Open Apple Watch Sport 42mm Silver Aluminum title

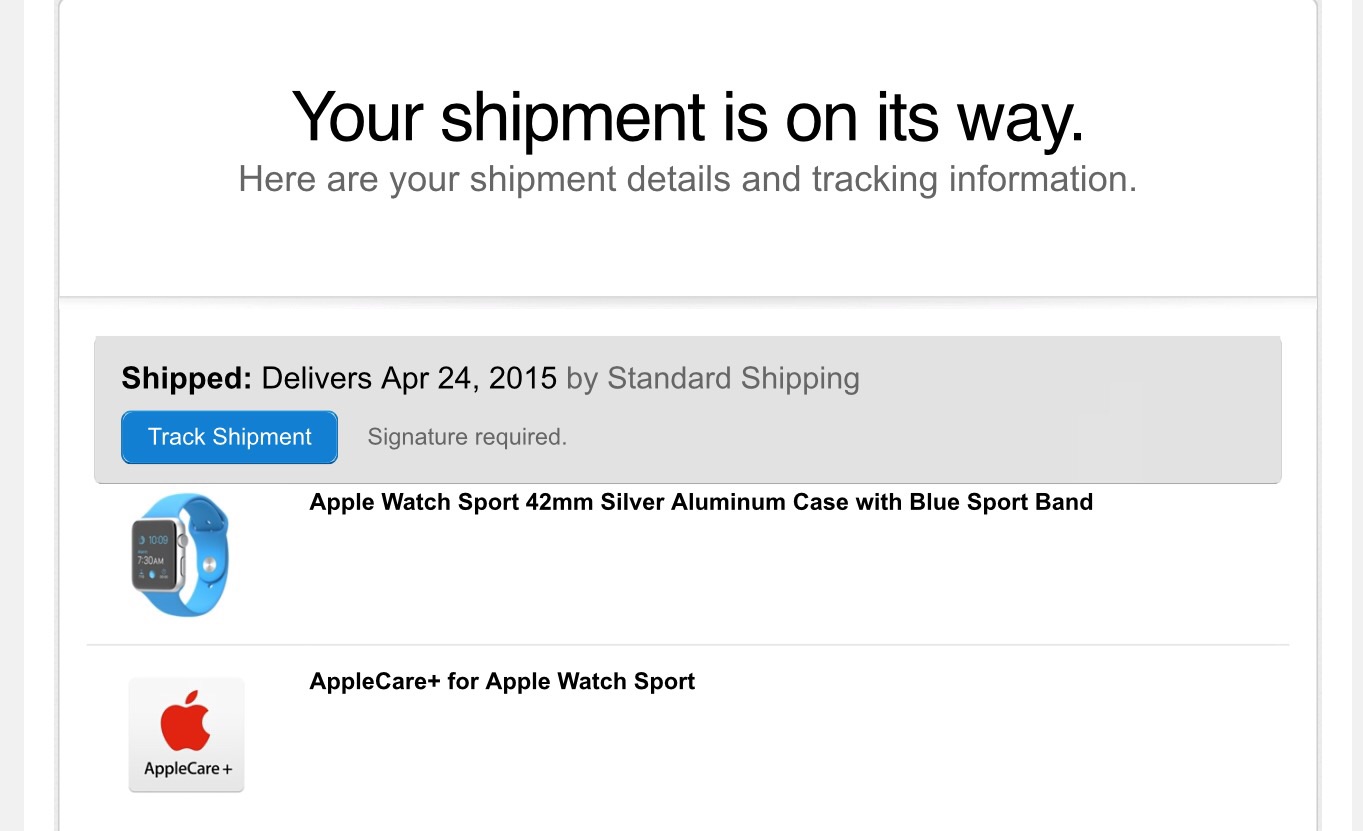[x=701, y=502]
